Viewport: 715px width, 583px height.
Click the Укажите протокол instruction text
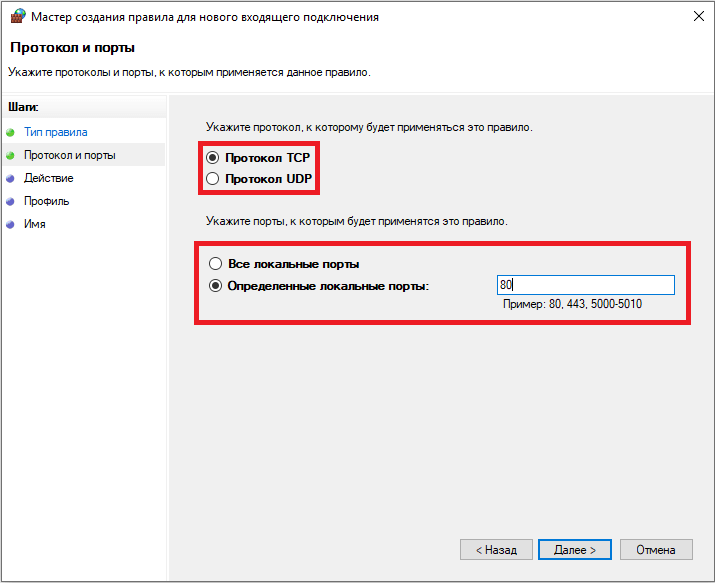point(369,127)
